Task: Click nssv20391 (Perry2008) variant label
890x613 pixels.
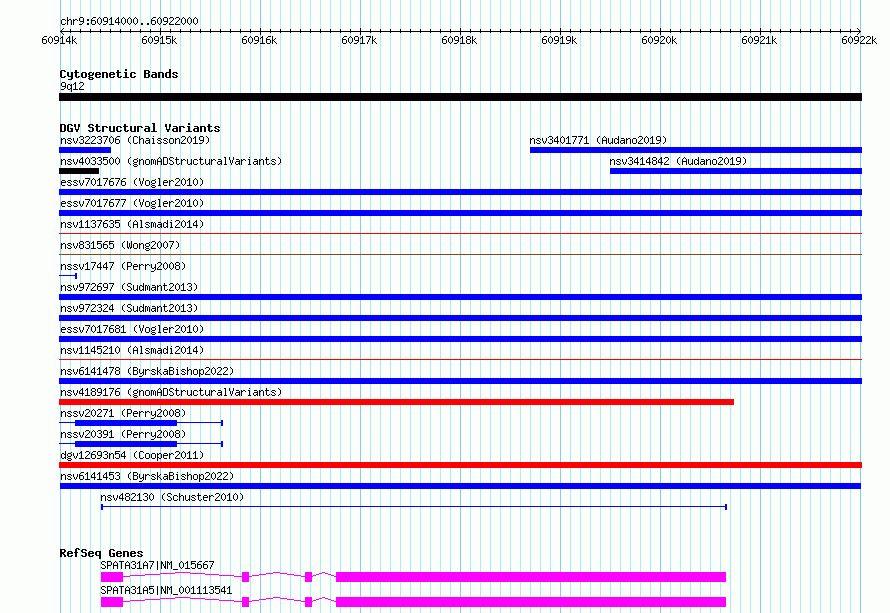Action: (123, 434)
